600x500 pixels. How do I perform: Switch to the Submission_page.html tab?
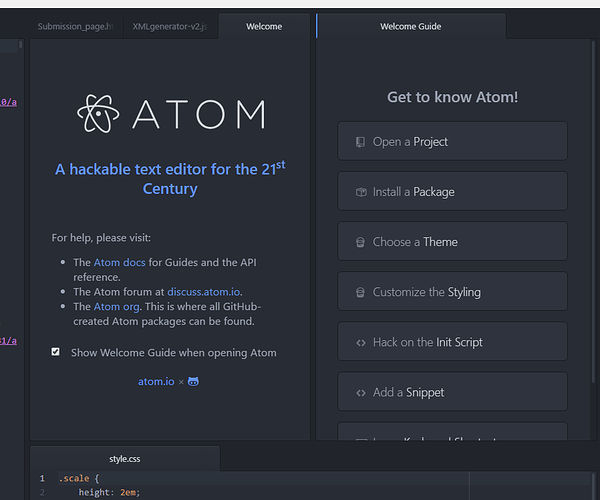[76, 26]
